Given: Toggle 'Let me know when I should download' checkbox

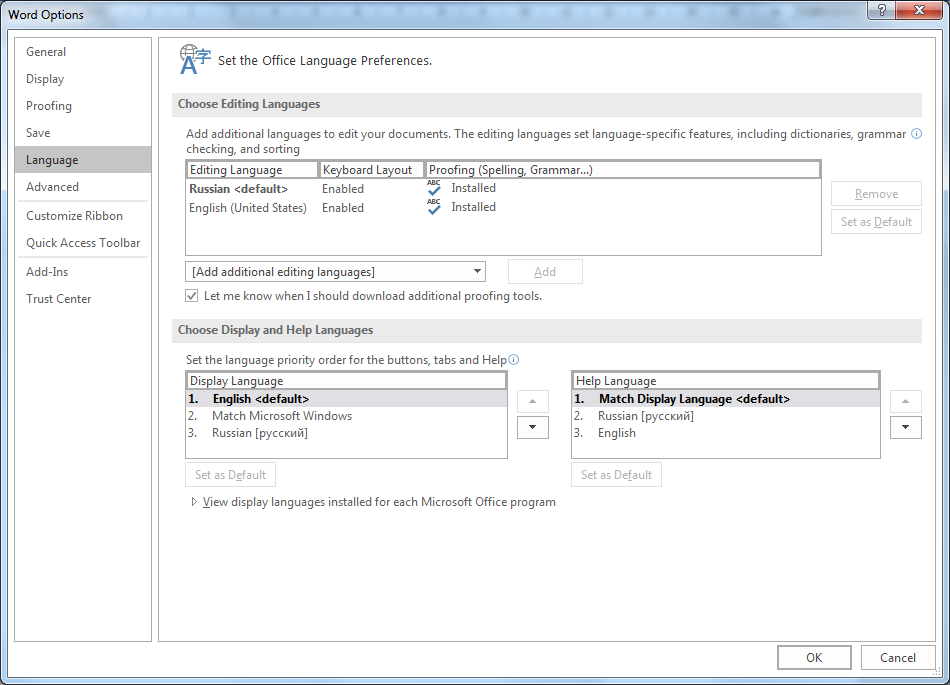Looking at the screenshot, I should click(x=192, y=296).
